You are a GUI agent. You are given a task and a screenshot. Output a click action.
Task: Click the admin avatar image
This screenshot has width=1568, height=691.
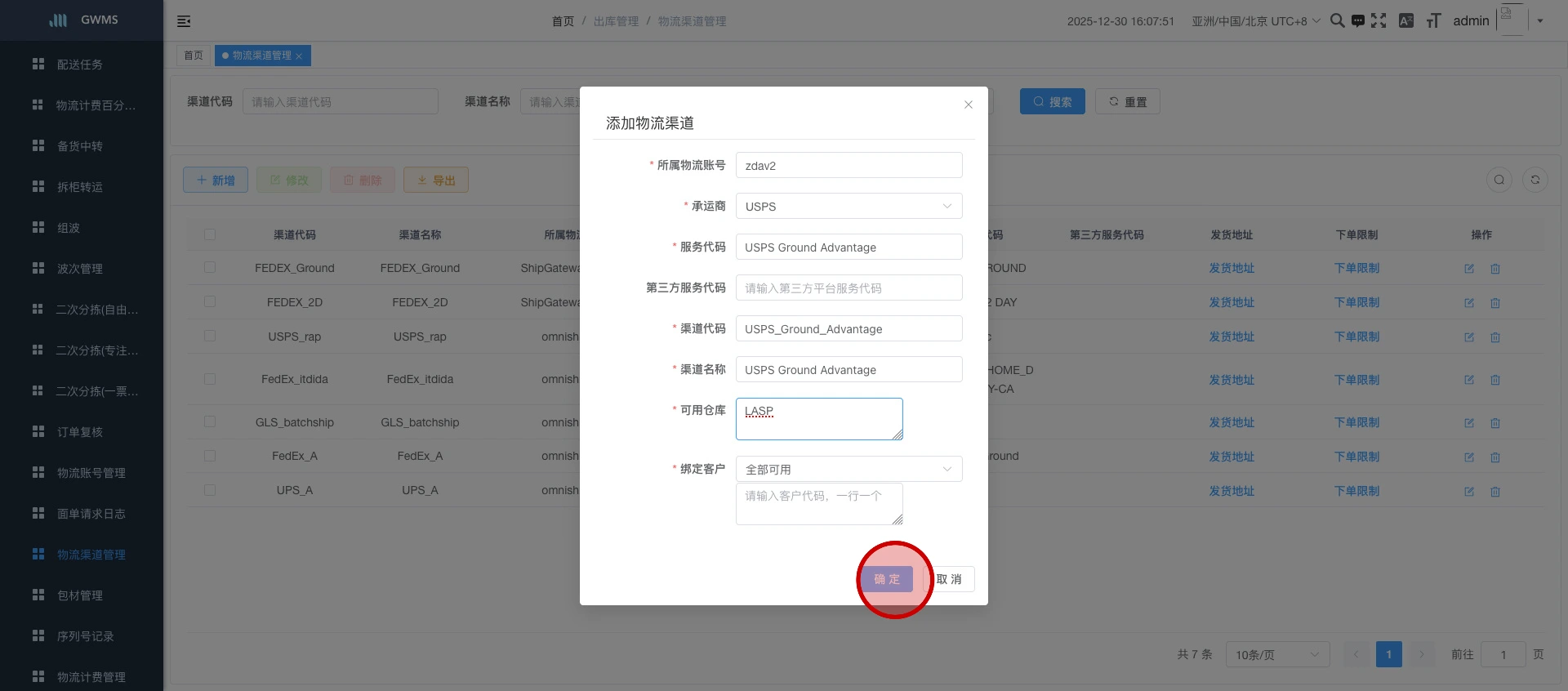pos(1511,20)
